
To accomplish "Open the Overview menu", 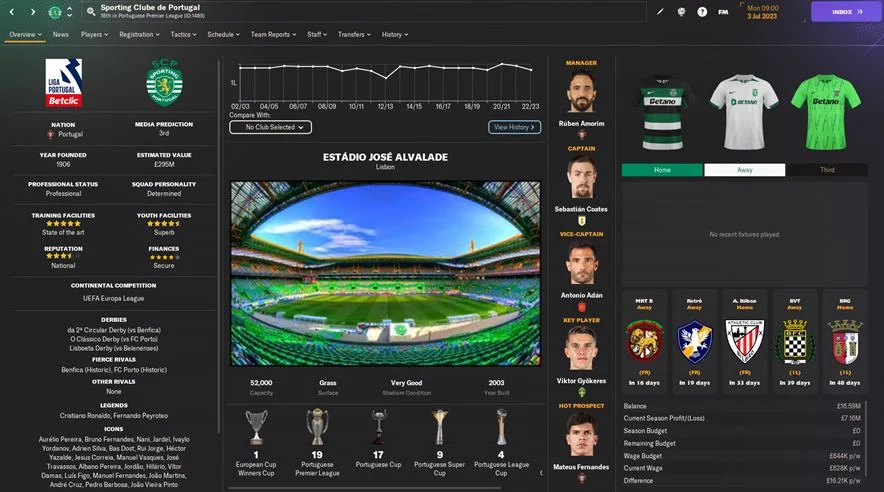I will (x=25, y=34).
